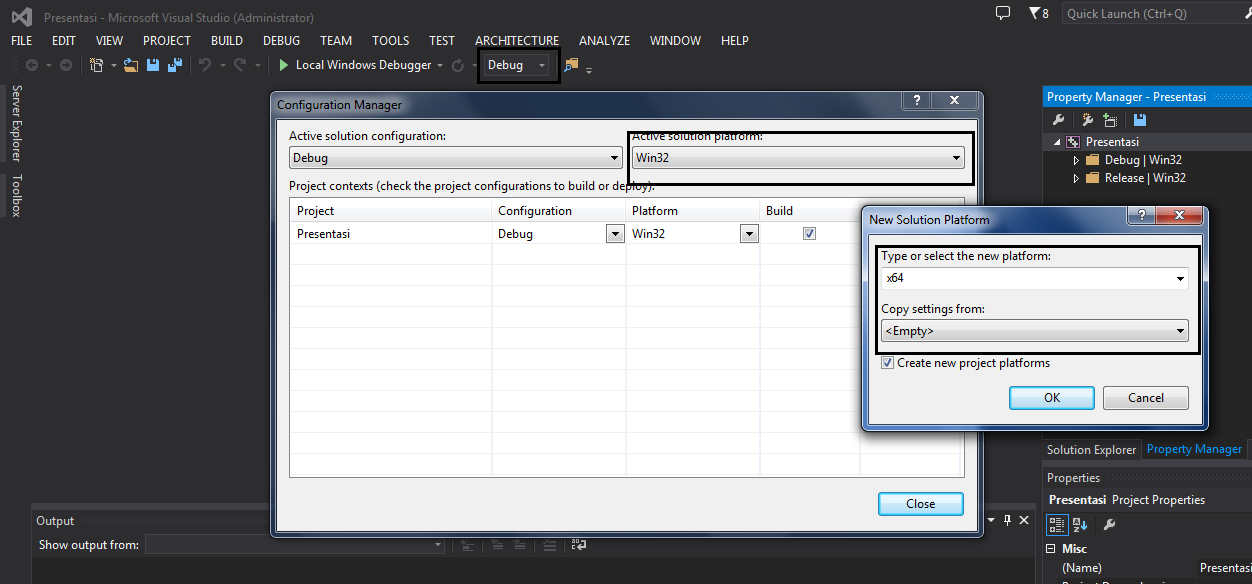Save the property sheet in Property Manager
The width and height of the screenshot is (1252, 584).
click(x=1140, y=119)
